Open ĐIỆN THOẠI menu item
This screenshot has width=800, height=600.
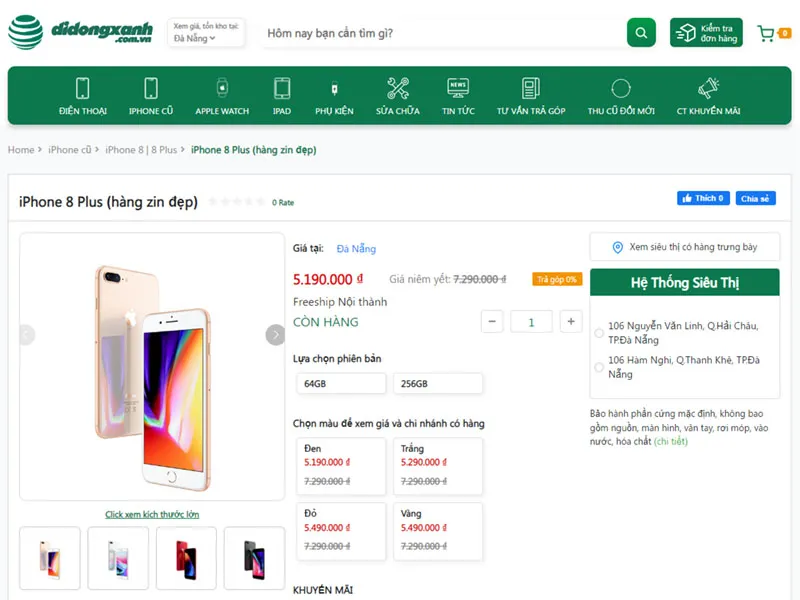tap(83, 111)
